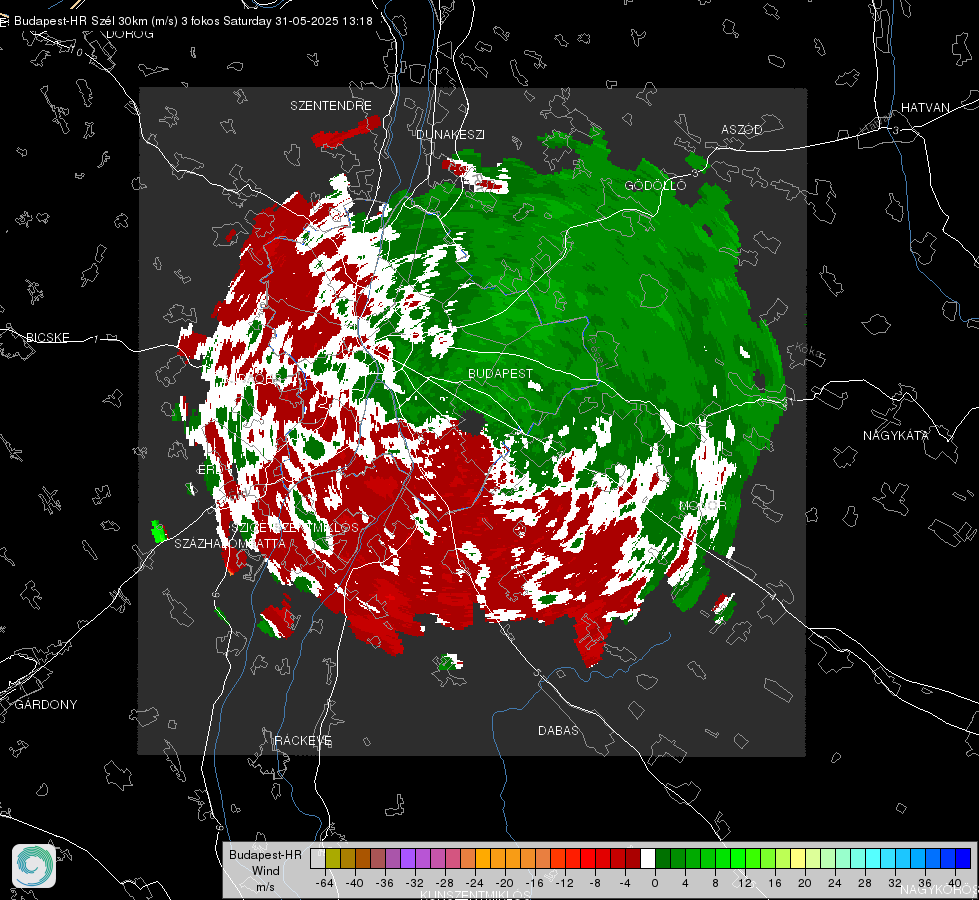Click the 0 legend scale value
This screenshot has height=900, width=979.
click(655, 883)
